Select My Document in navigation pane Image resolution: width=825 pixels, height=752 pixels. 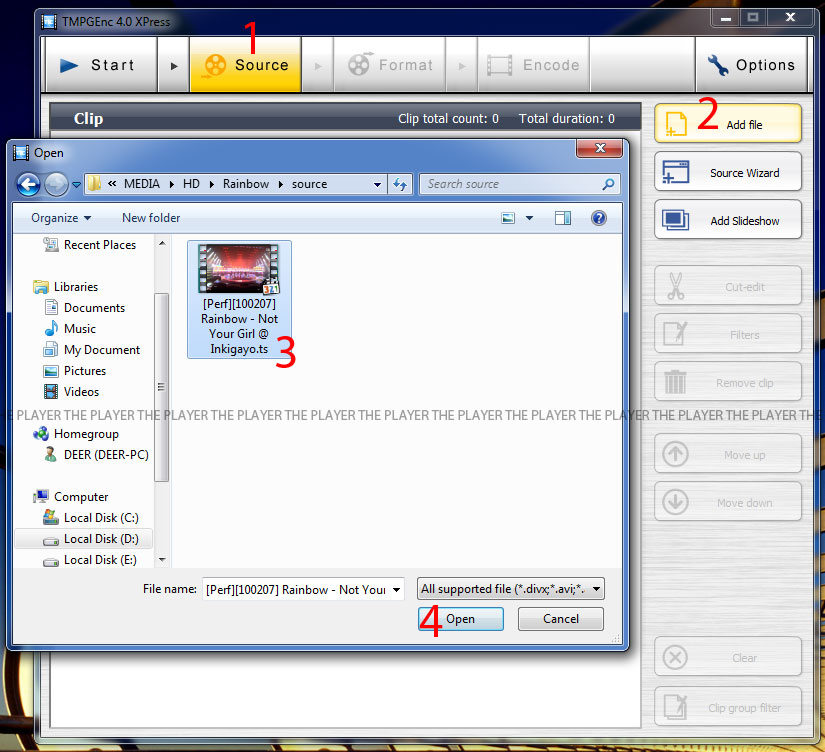pyautogui.click(x=92, y=350)
